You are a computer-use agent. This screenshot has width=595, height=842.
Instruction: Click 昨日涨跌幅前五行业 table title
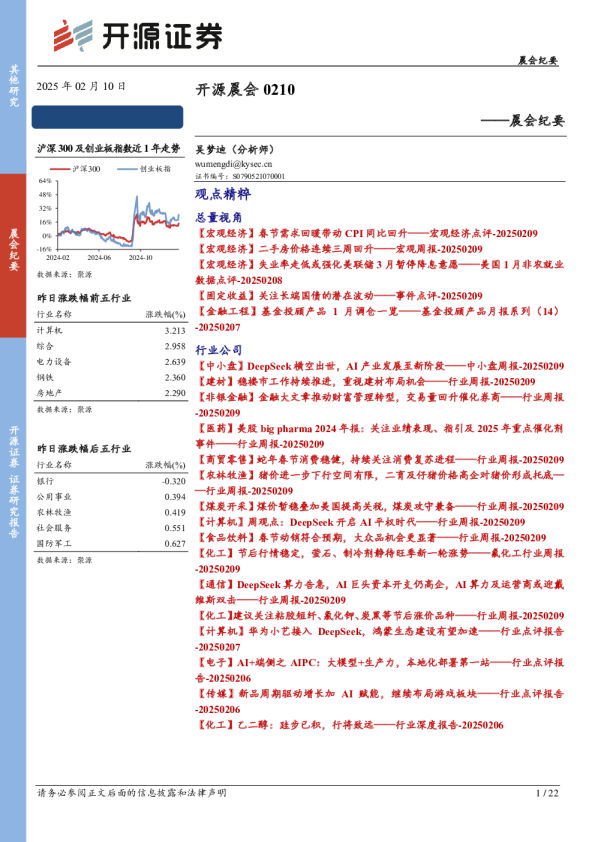click(x=84, y=298)
